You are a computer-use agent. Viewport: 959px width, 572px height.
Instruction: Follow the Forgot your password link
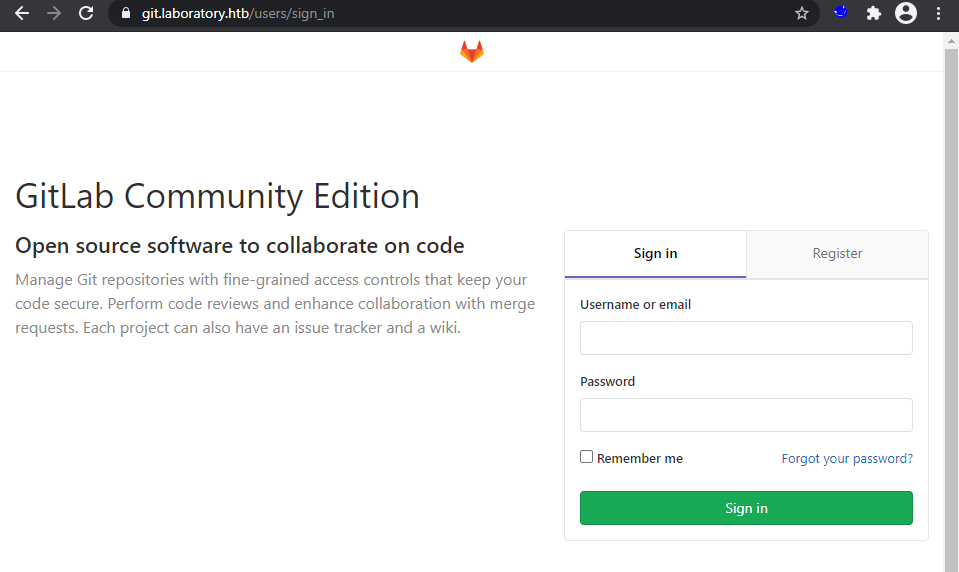coord(847,459)
